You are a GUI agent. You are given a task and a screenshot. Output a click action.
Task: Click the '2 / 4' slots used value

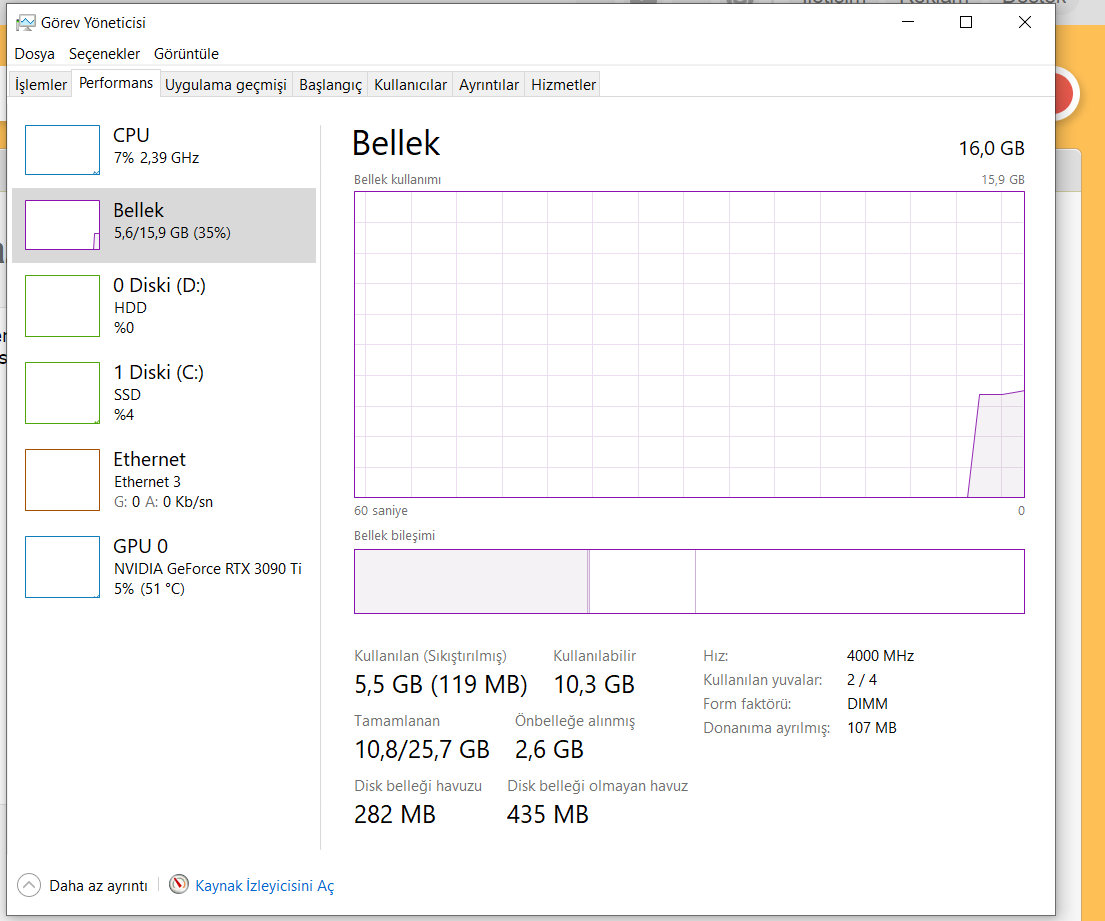tap(862, 680)
